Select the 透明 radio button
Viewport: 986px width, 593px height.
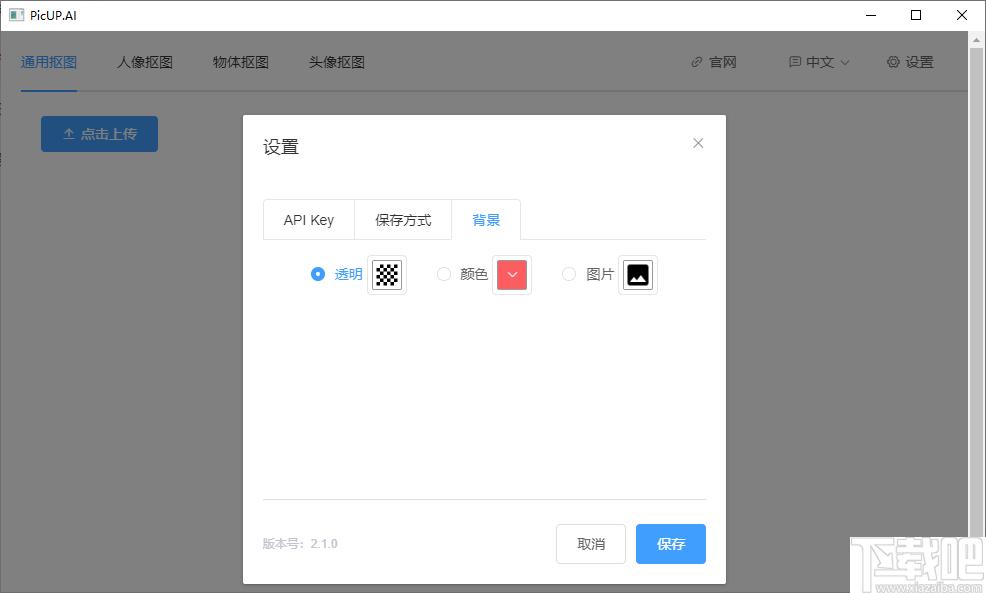[318, 274]
